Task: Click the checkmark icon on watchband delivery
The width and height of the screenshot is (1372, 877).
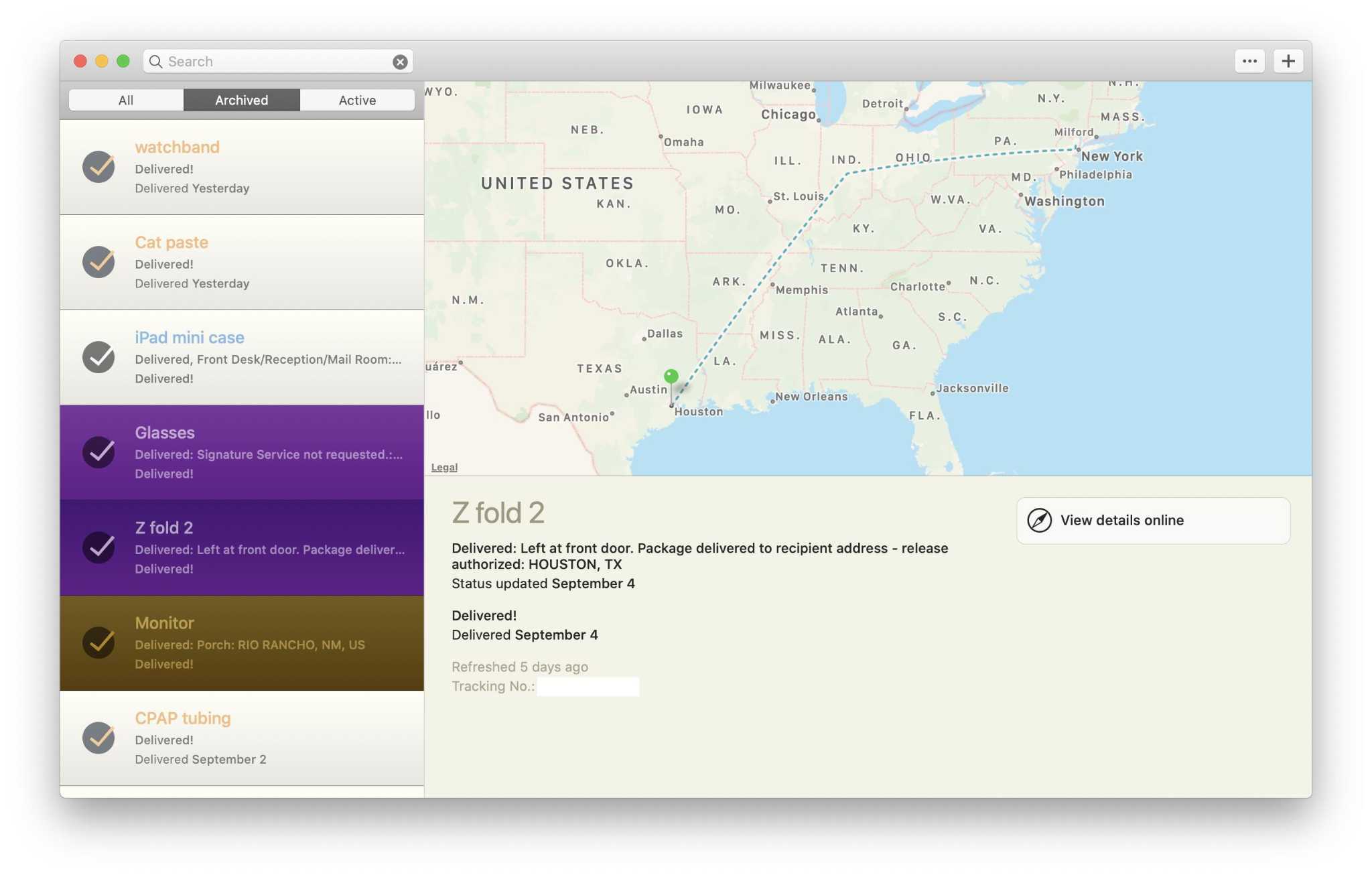Action: 98,167
